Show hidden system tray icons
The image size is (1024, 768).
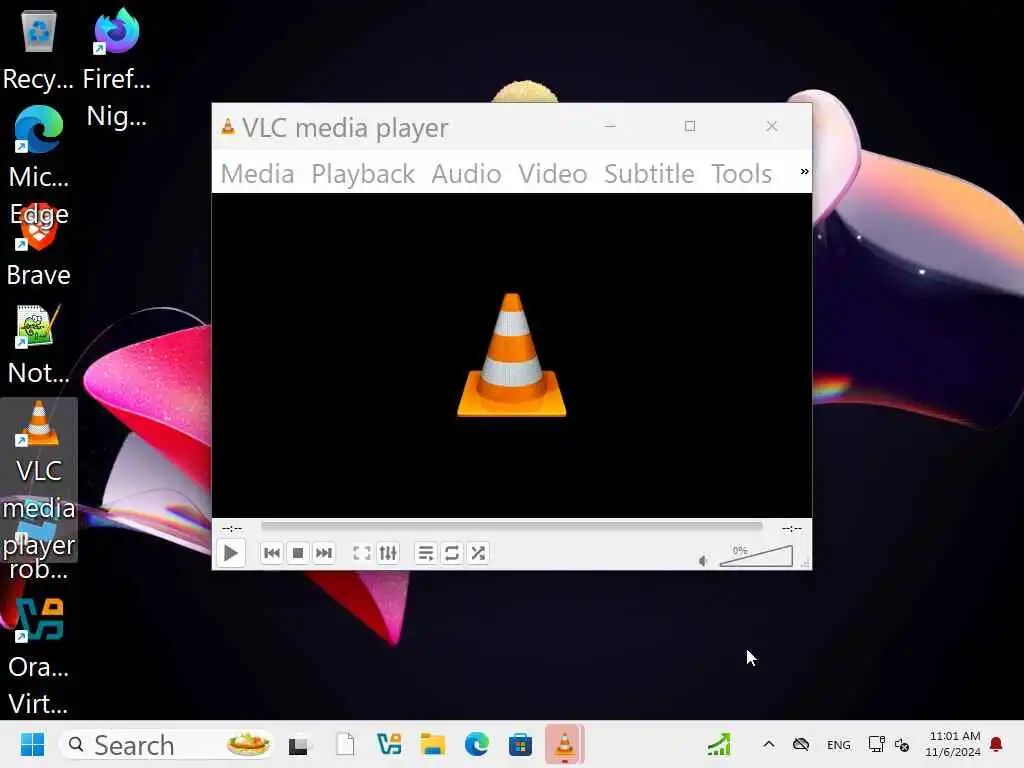tap(769, 744)
